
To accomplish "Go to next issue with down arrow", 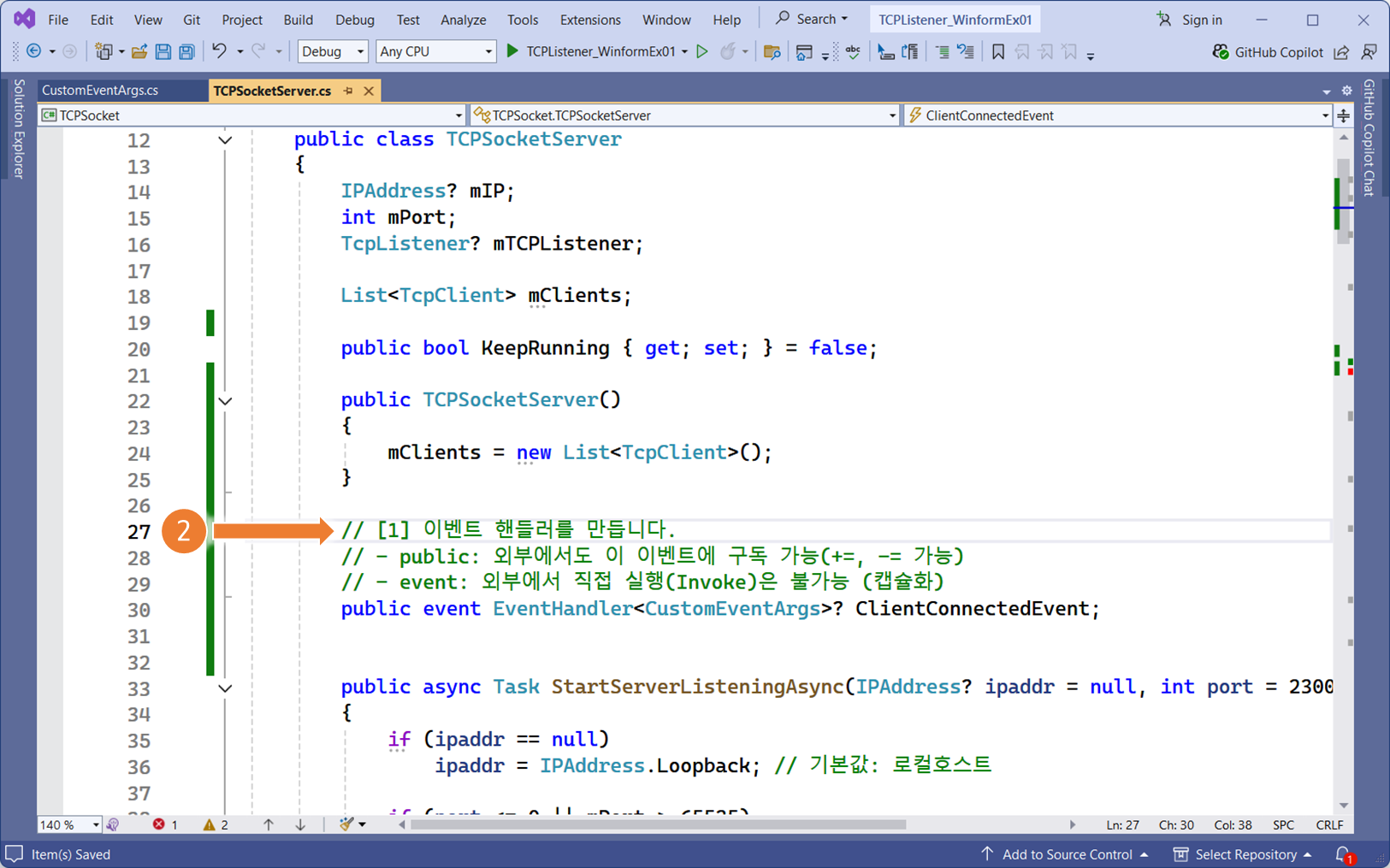I will (x=300, y=824).
